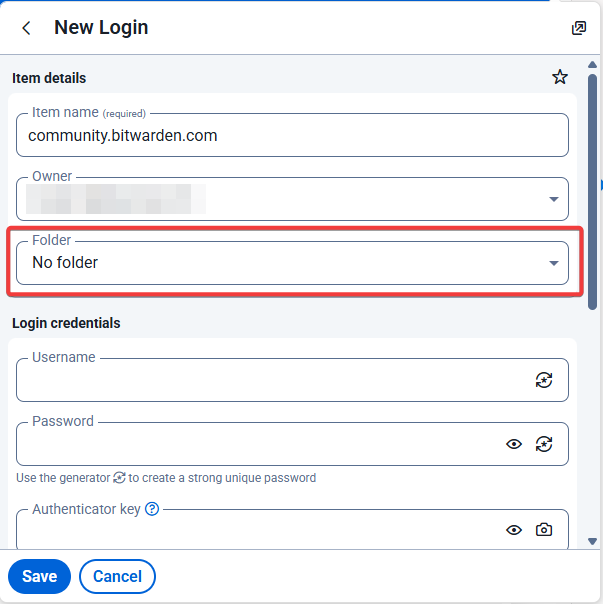Cancel creating the login
The height and width of the screenshot is (604, 603).
point(117,576)
